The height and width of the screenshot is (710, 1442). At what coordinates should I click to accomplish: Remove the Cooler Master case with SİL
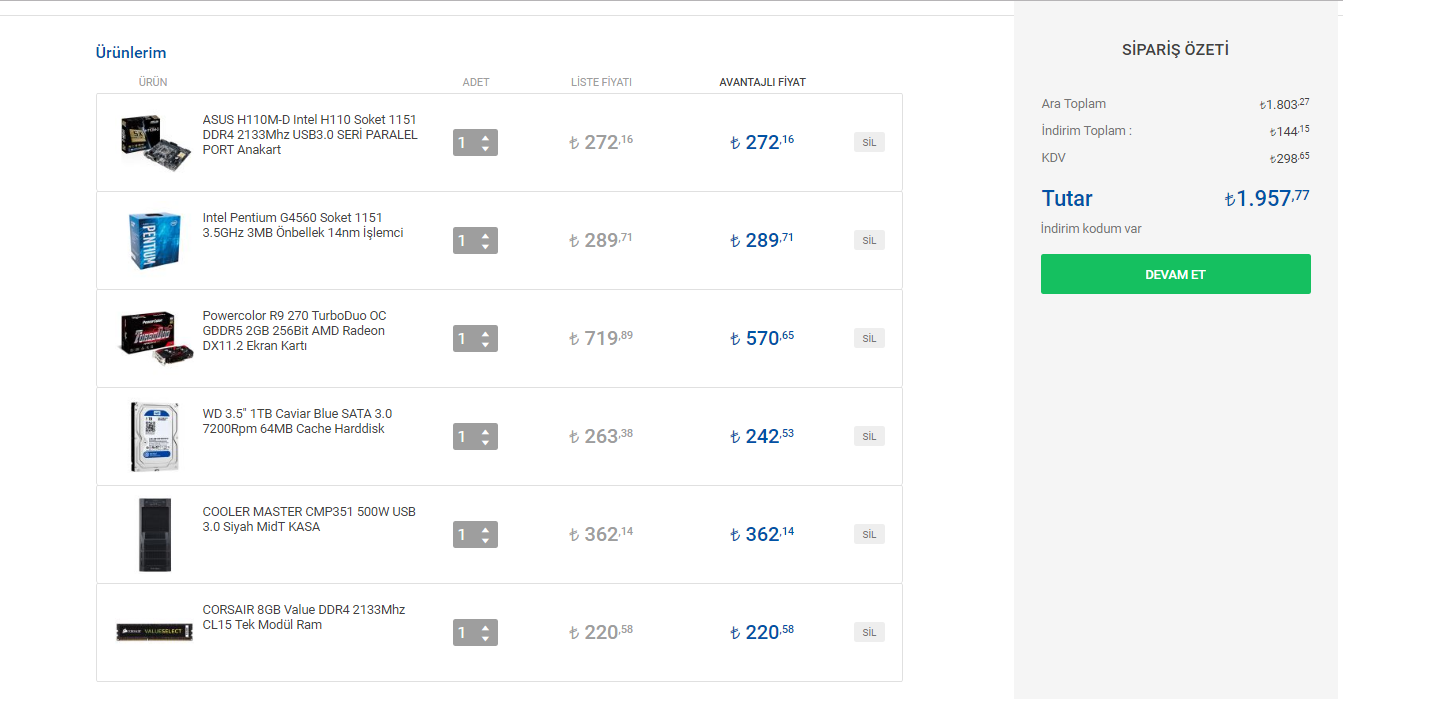pyautogui.click(x=869, y=534)
